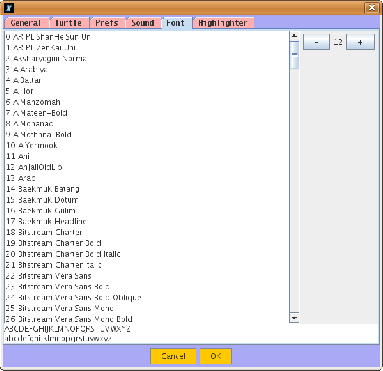Image resolution: width=383 pixels, height=371 pixels.
Task: Select font 3 Al Arabiya
Action: 147,69
